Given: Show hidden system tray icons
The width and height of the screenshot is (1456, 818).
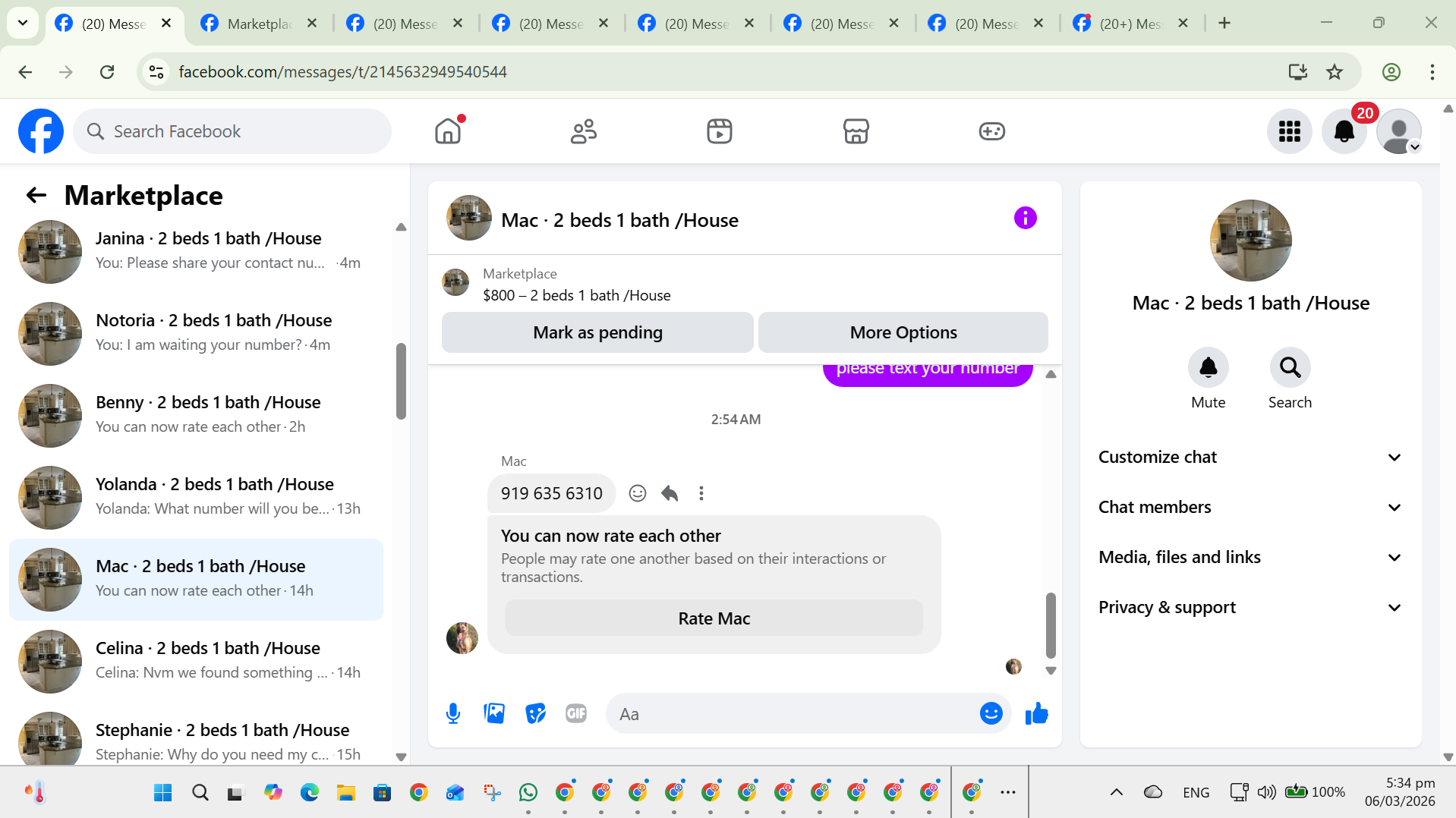Looking at the screenshot, I should [x=1116, y=792].
